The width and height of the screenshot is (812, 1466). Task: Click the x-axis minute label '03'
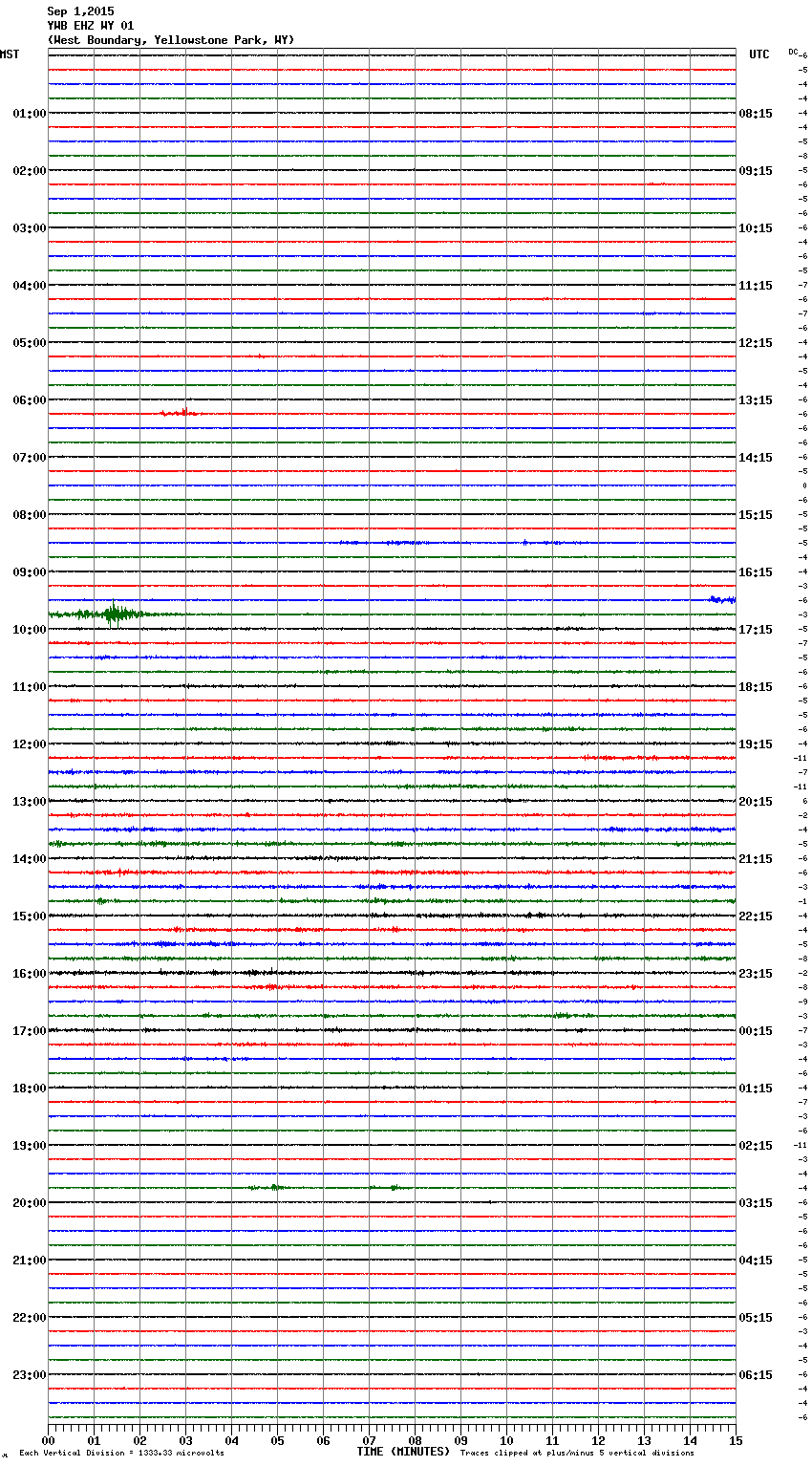[185, 1441]
